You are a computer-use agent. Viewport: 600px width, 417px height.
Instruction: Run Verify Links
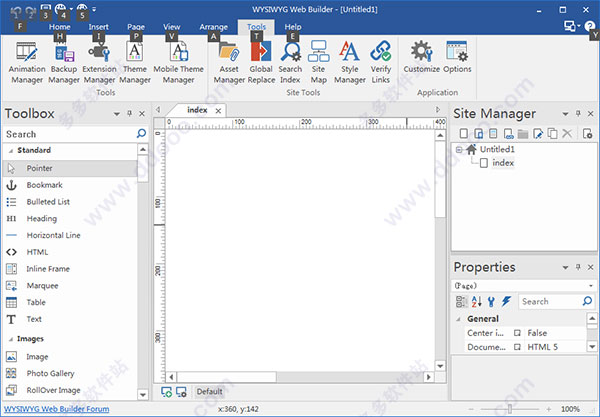(x=380, y=63)
